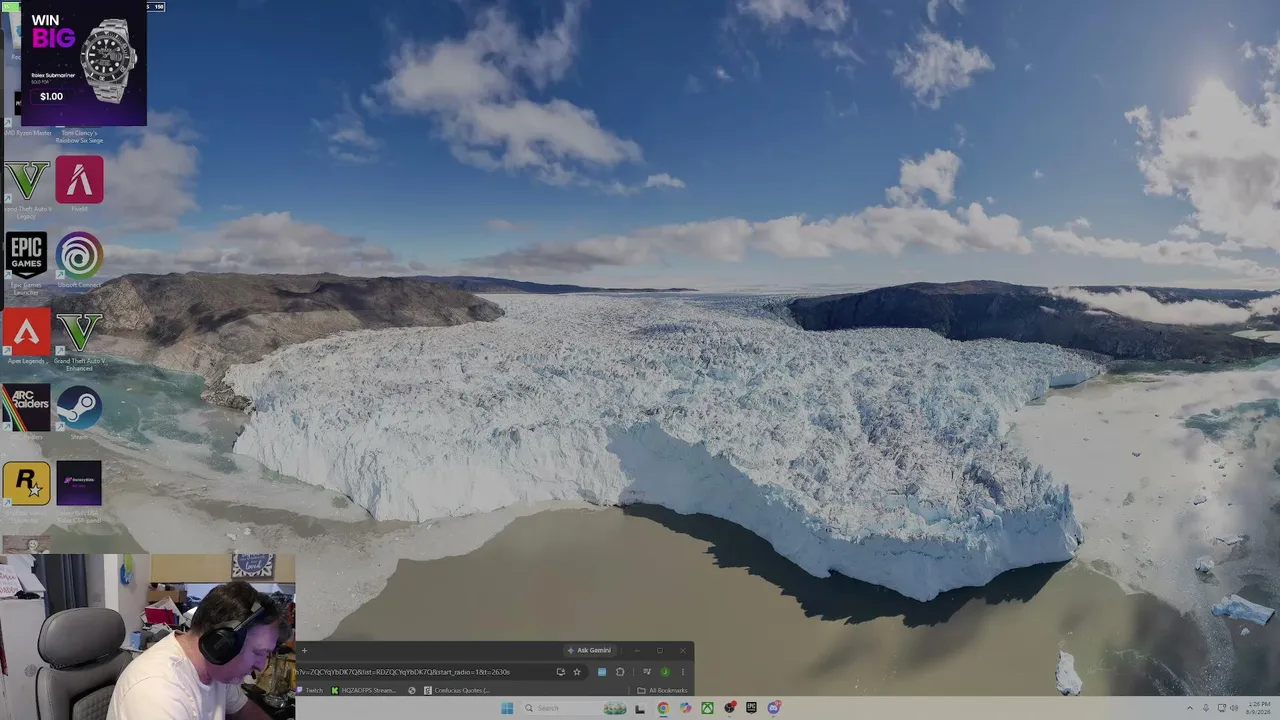Open the HQZAOFPS Stream bookmark

[364, 690]
